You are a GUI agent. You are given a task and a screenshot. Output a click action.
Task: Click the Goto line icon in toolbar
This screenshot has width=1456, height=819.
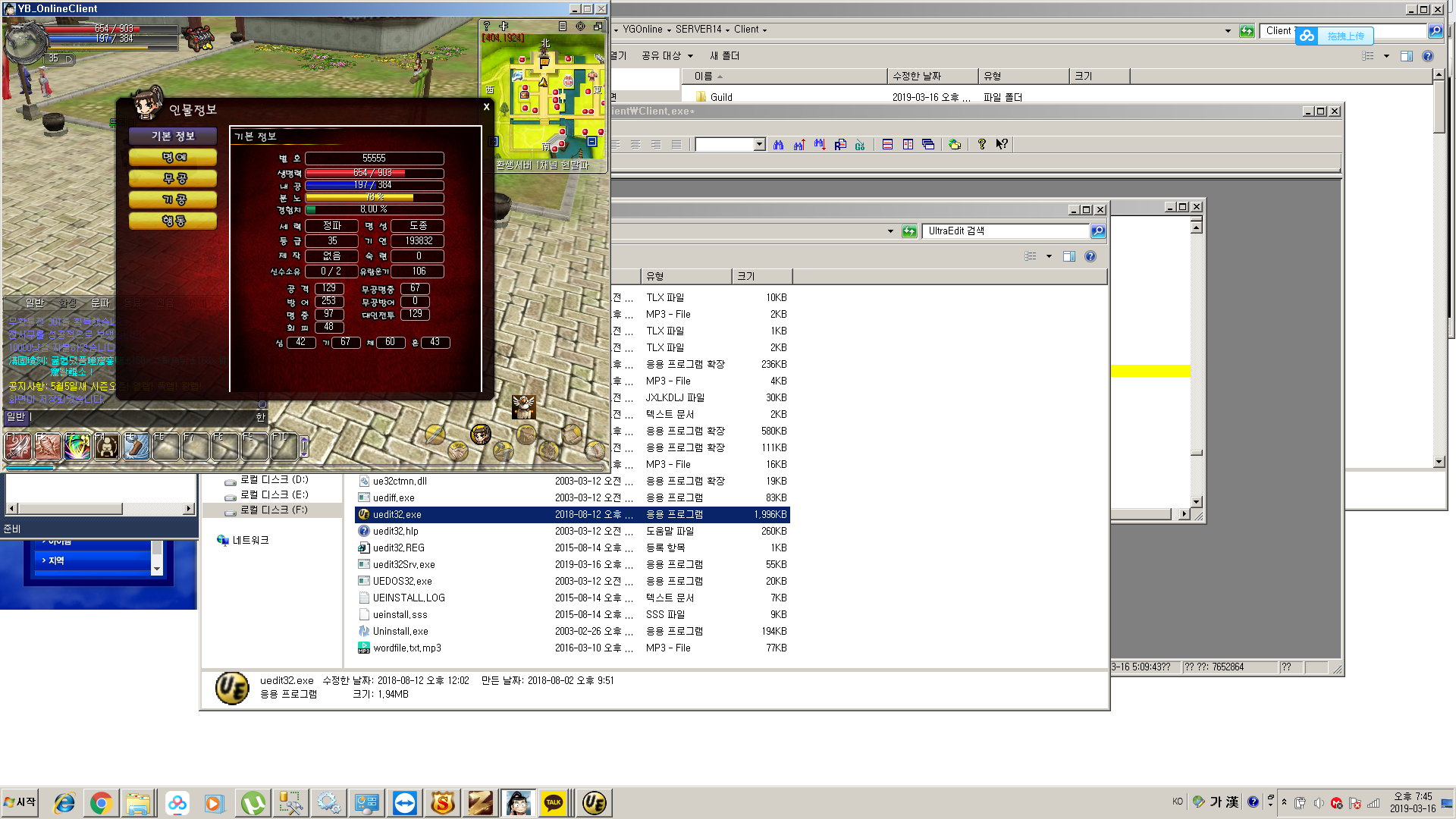tap(860, 144)
